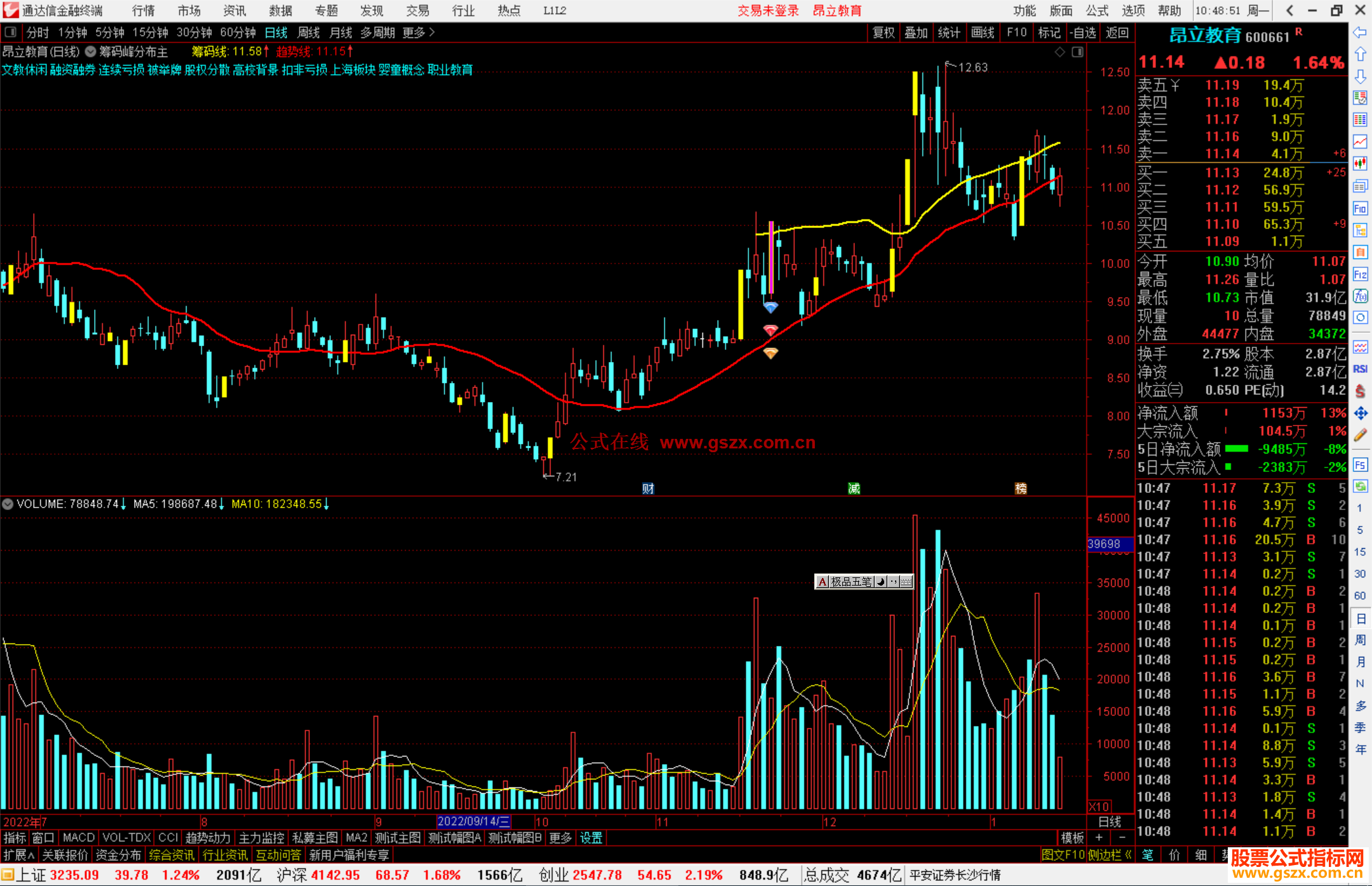This screenshot has height=886, width=1372.
Task: Click the 职业教育 concept tag link
Action: 450,70
